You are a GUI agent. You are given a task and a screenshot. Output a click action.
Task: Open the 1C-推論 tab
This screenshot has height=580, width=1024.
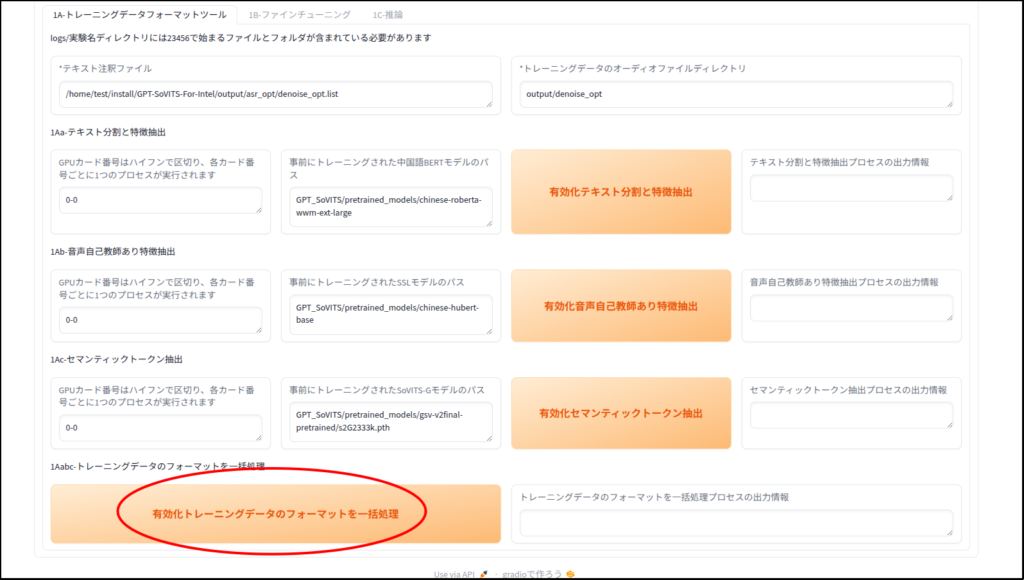point(388,15)
